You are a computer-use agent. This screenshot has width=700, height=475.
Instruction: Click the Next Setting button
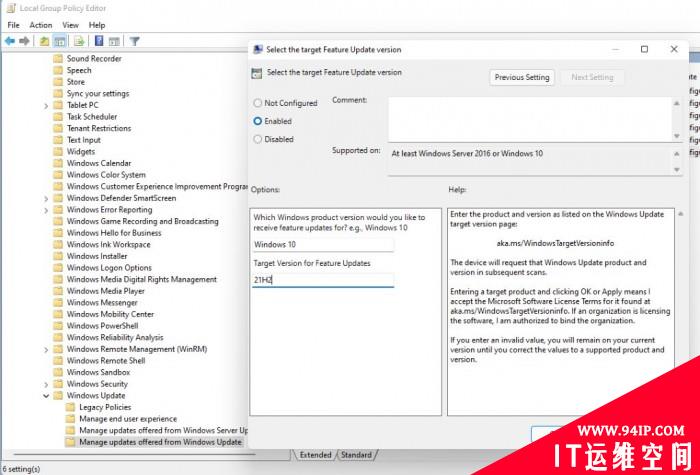click(x=592, y=77)
